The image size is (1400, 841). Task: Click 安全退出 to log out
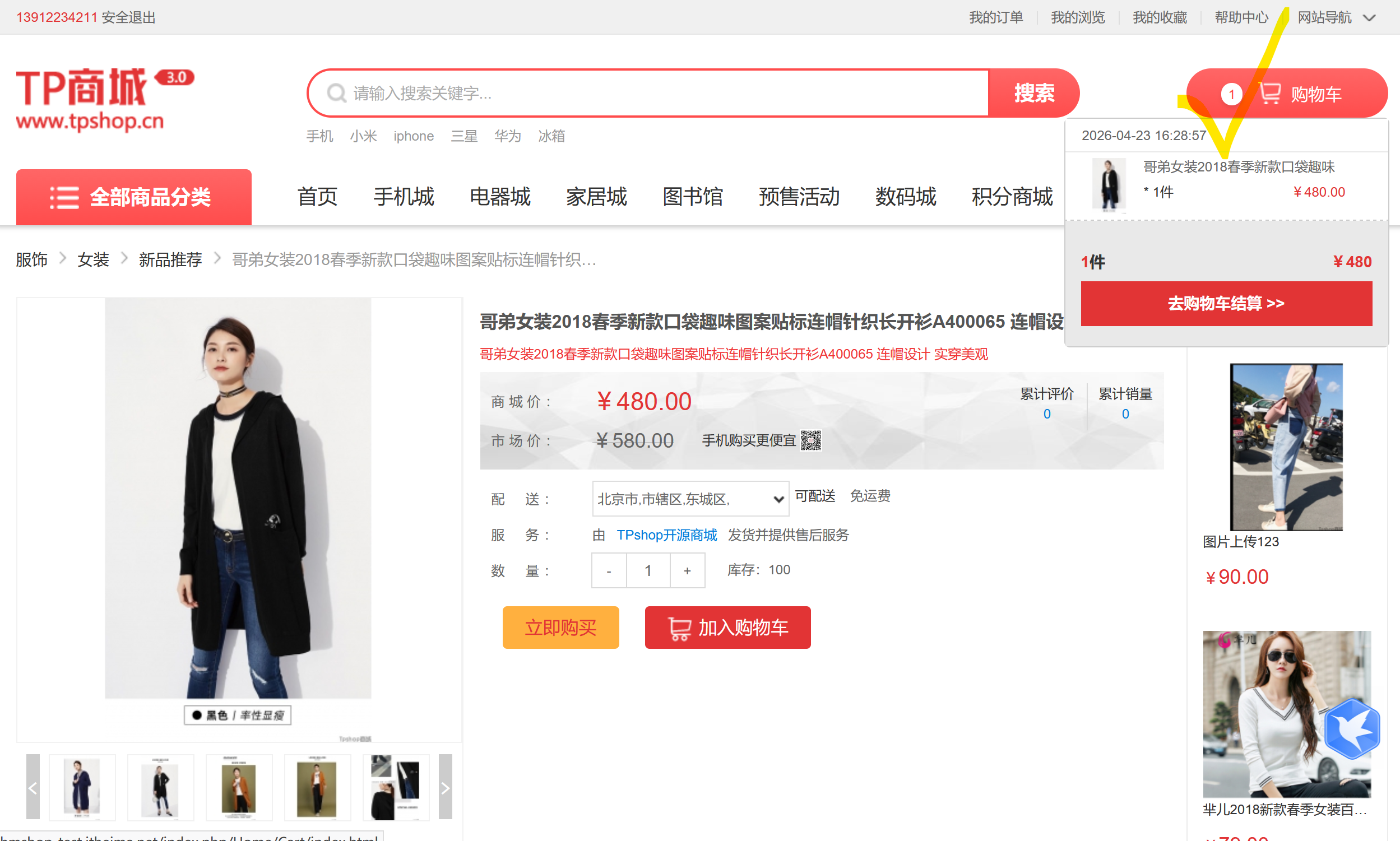[x=129, y=17]
